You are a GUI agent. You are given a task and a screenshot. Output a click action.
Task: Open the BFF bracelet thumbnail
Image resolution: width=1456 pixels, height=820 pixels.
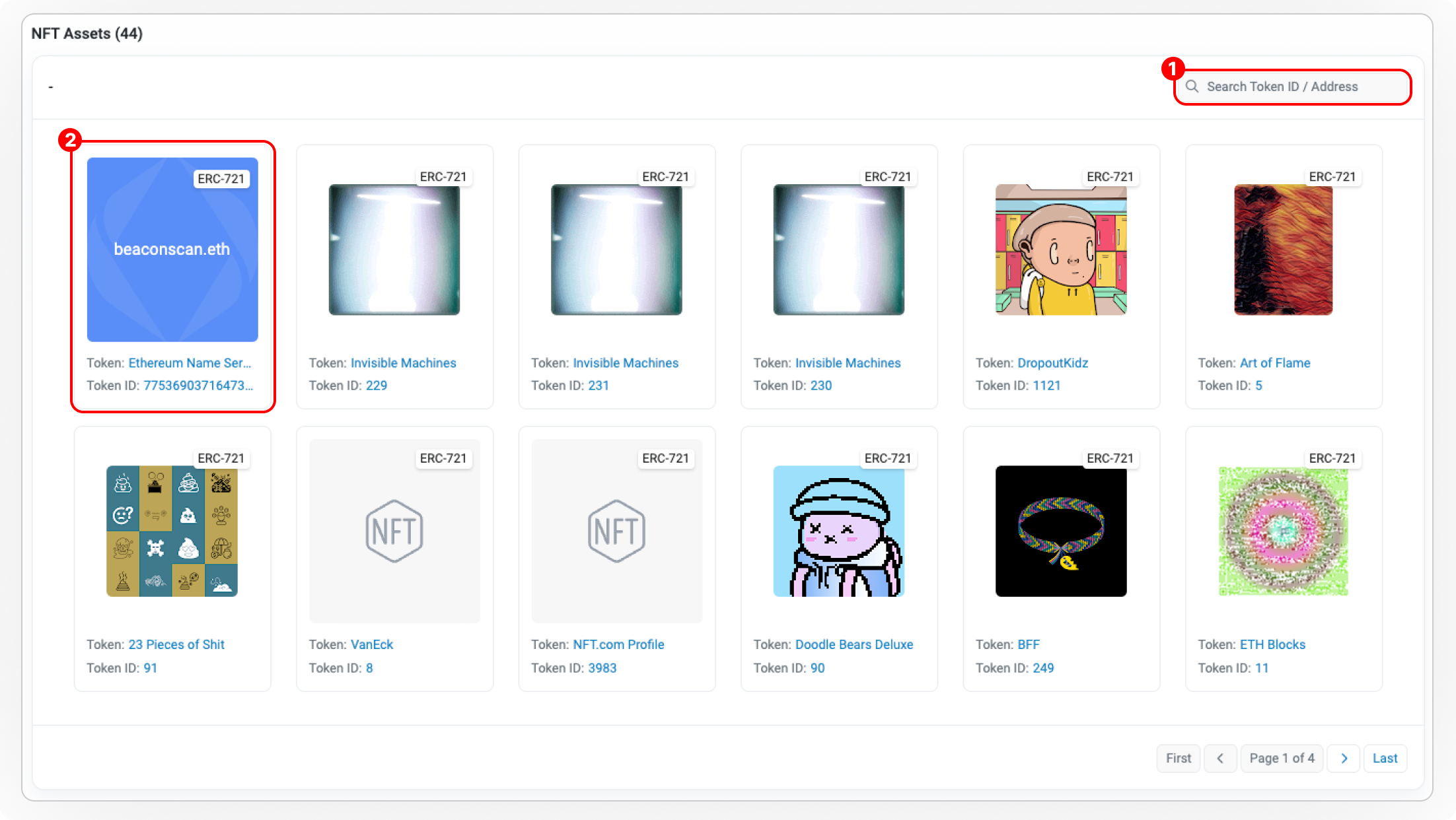pos(1061,531)
